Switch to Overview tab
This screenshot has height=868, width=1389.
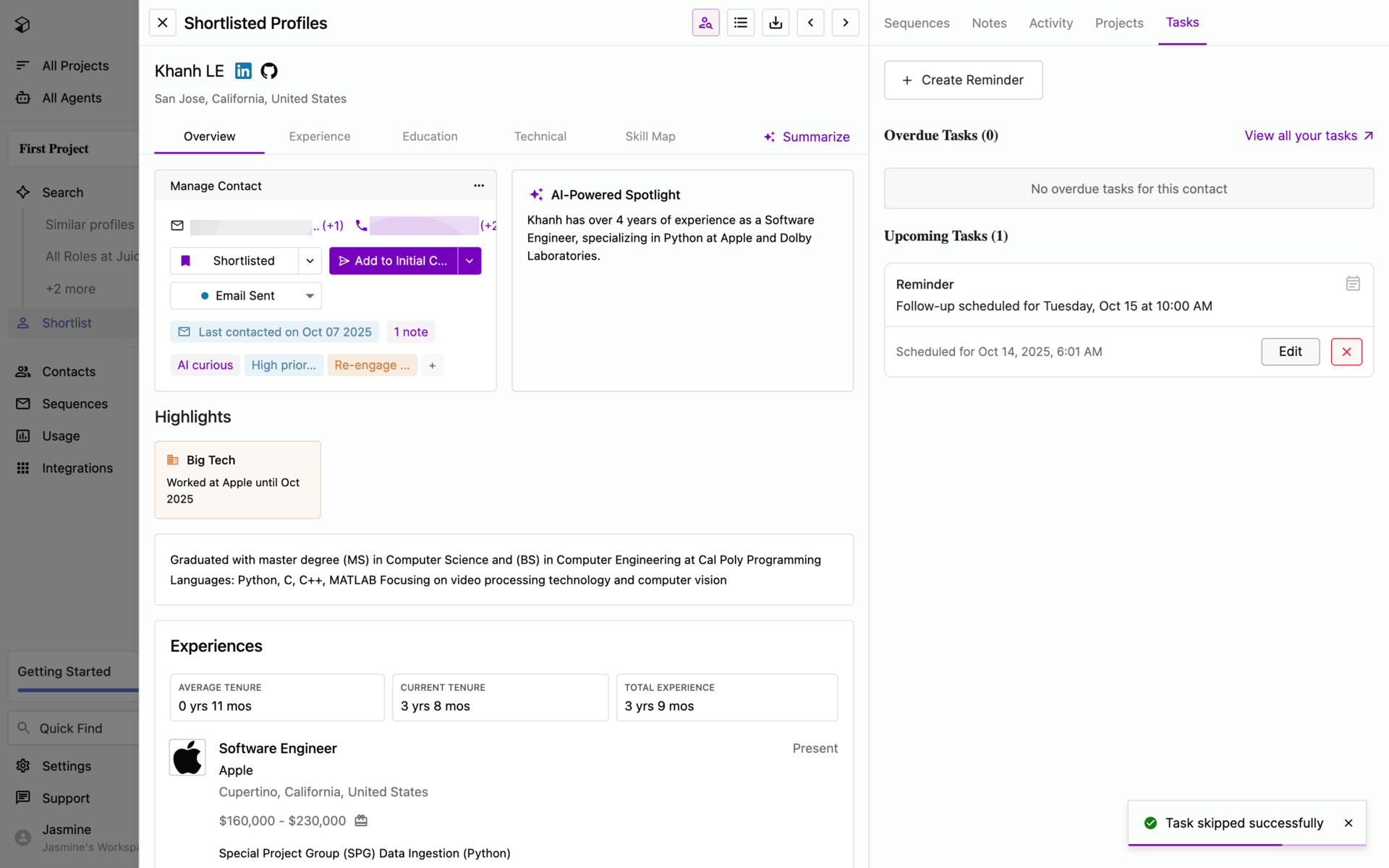click(209, 136)
